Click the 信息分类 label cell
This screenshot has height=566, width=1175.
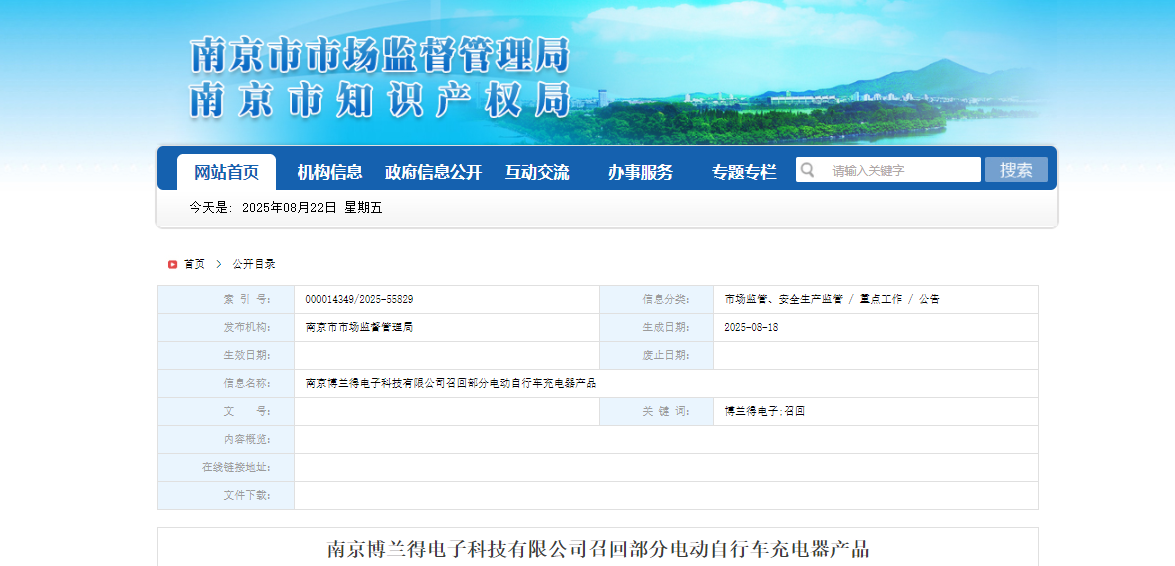pyautogui.click(x=656, y=299)
